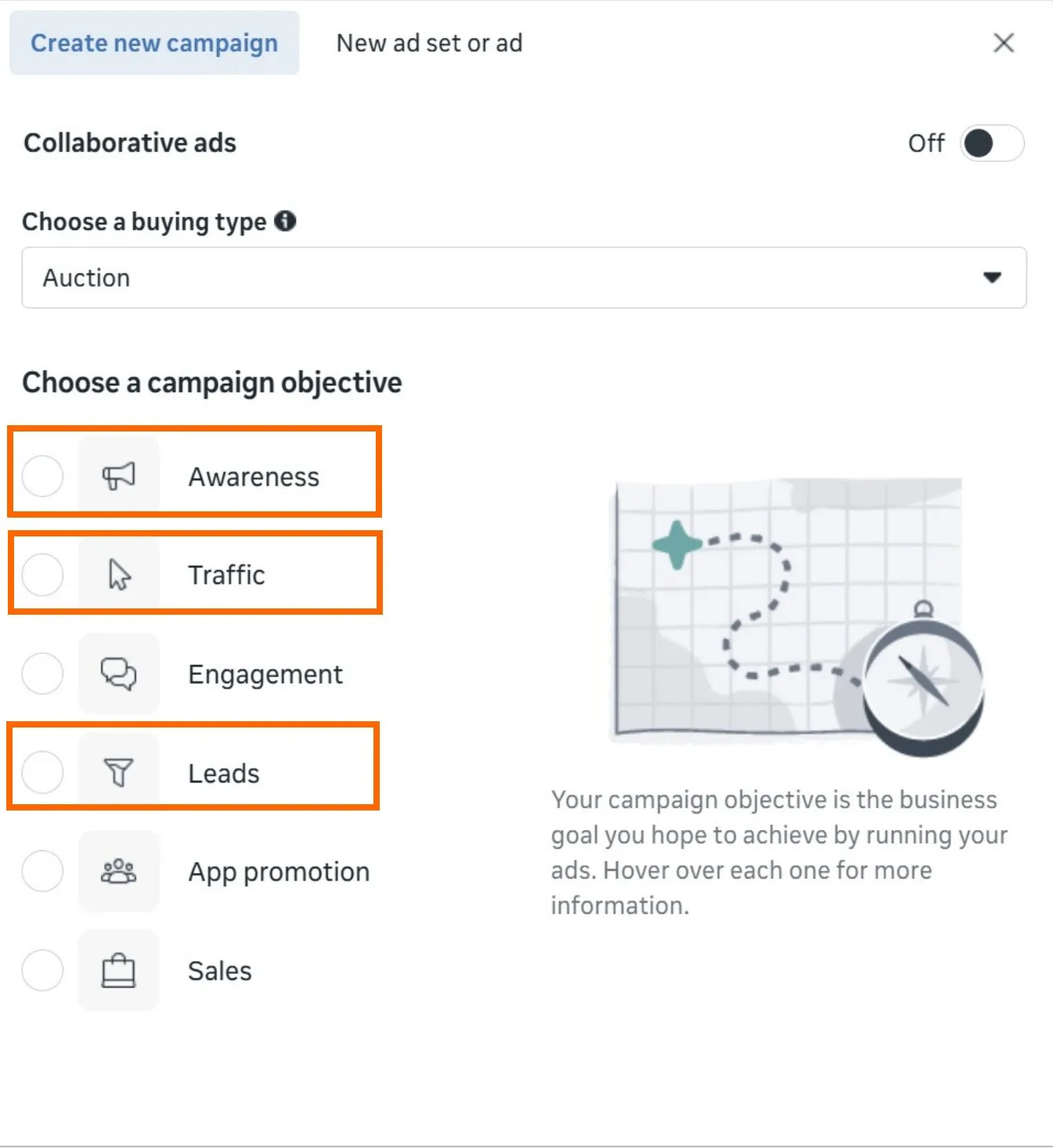
Task: Click the map and compass illustration
Action: (795, 615)
